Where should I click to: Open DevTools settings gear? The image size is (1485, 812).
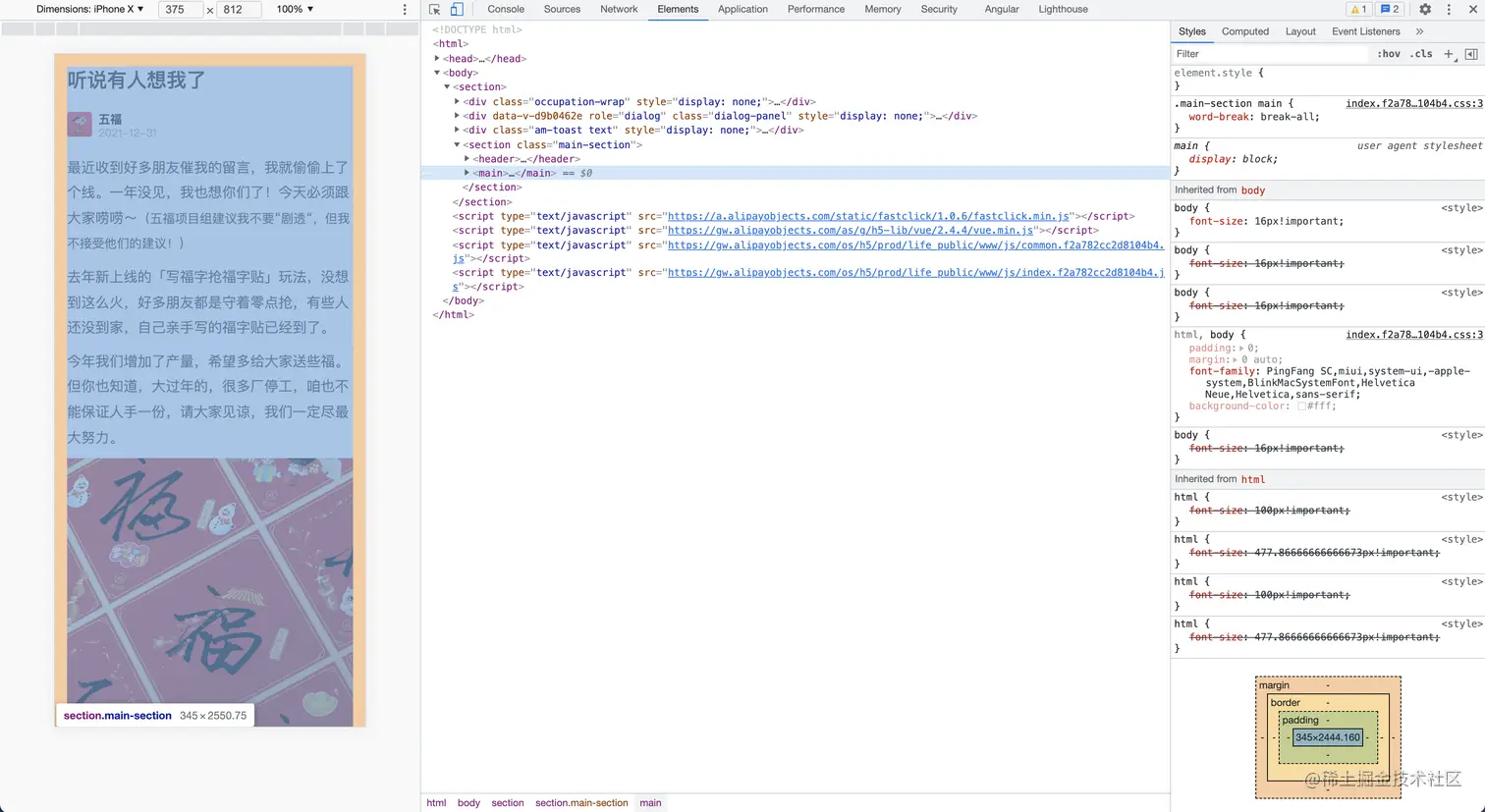(1425, 10)
